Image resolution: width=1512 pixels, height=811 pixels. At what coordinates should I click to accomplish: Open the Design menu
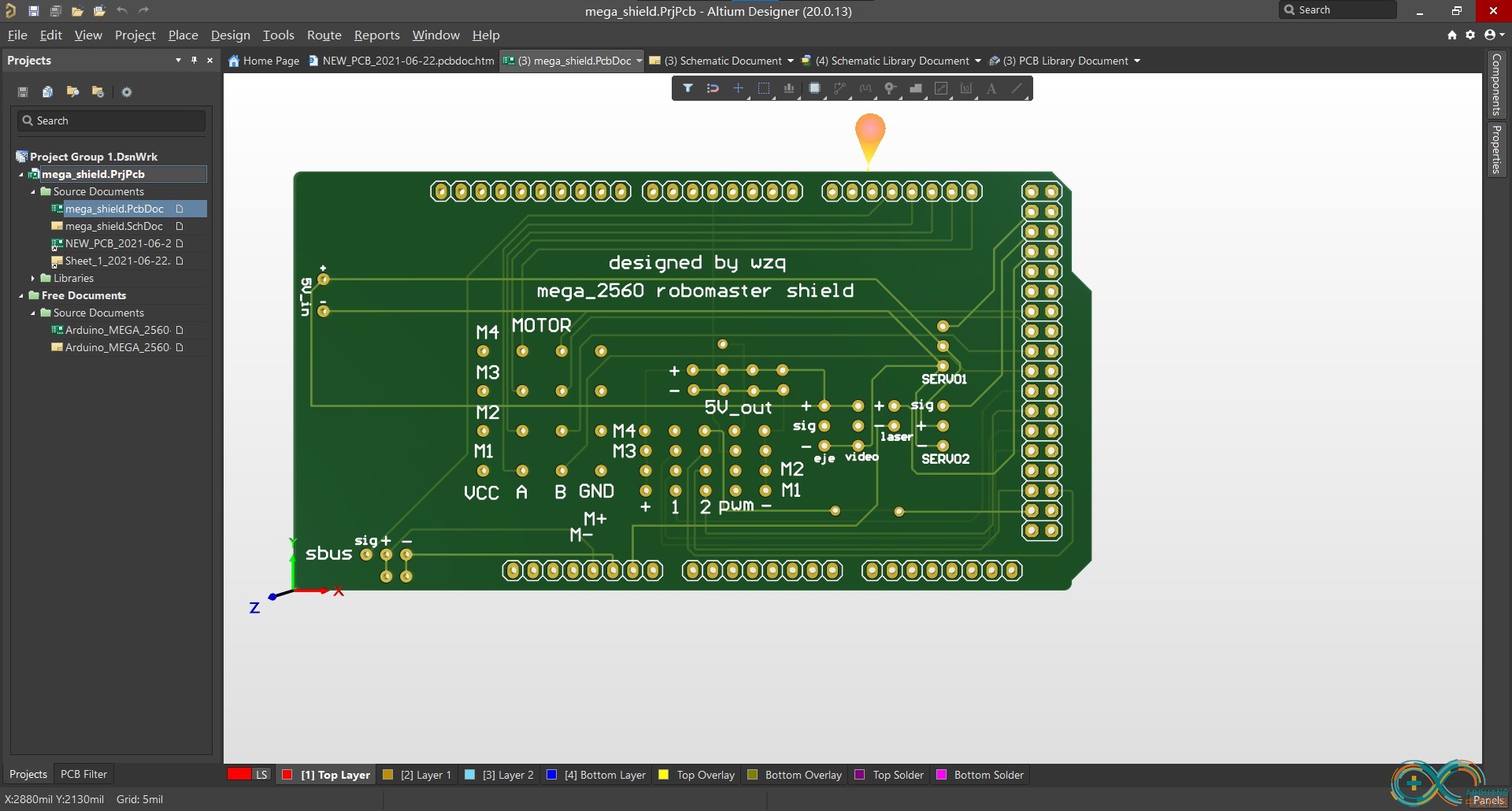pyautogui.click(x=230, y=35)
